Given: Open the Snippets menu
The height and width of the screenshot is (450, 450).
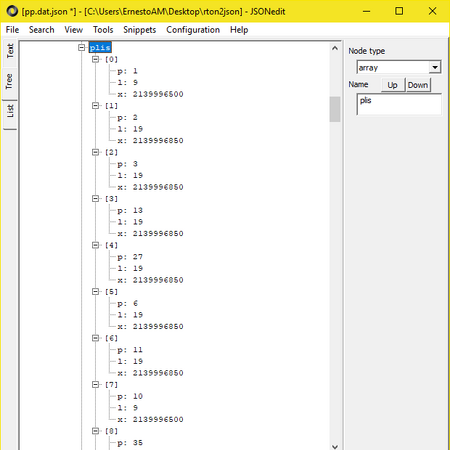Looking at the screenshot, I should point(140,30).
